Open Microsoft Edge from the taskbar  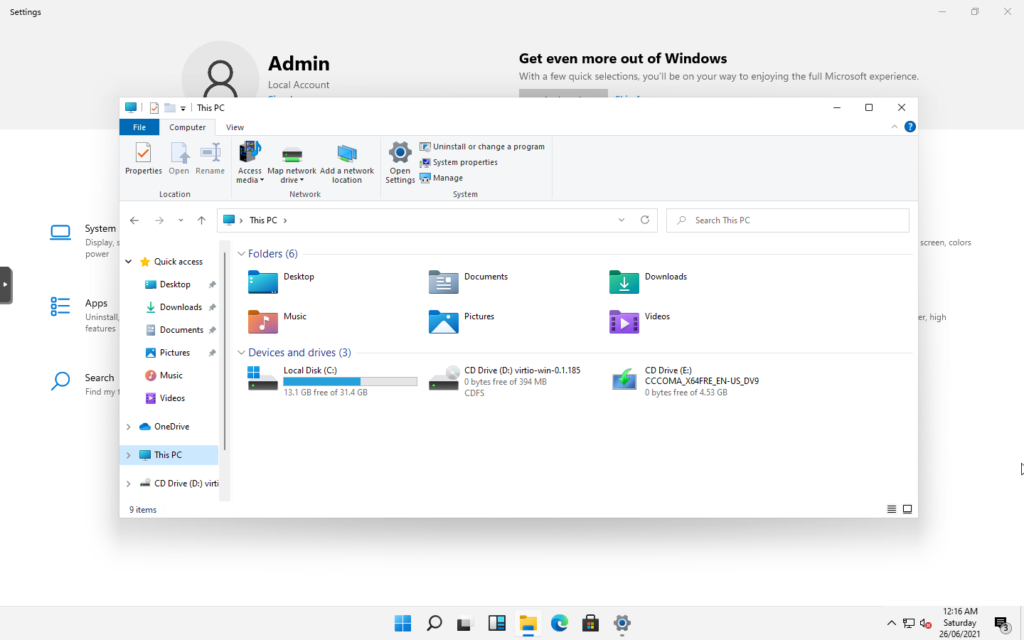(x=559, y=623)
